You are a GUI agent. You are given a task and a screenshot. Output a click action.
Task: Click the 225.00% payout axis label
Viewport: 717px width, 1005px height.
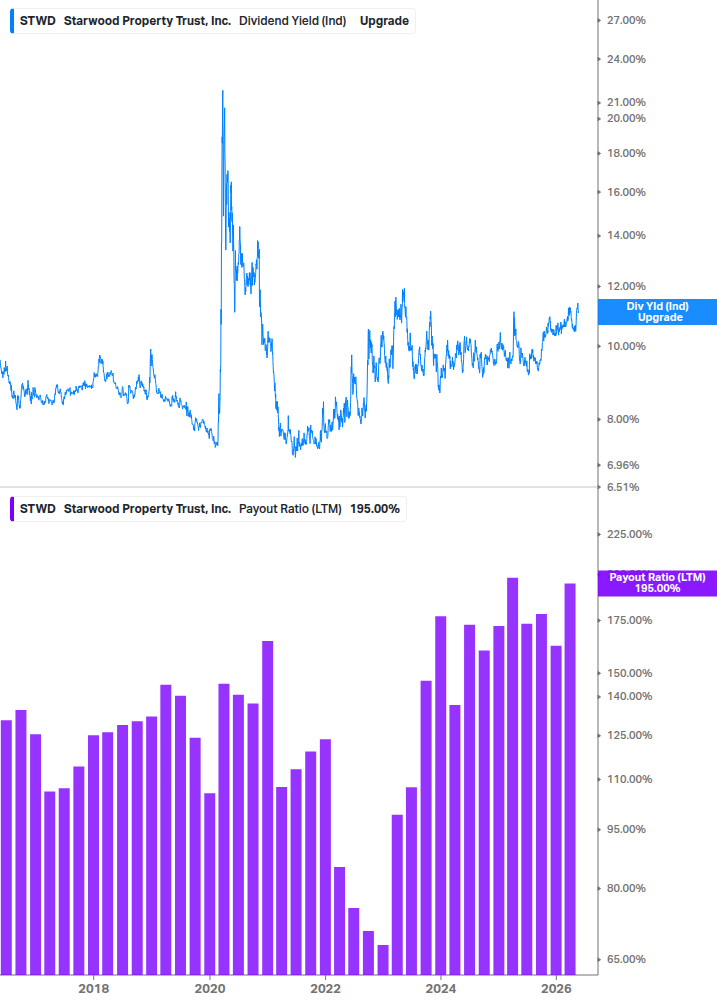(629, 535)
